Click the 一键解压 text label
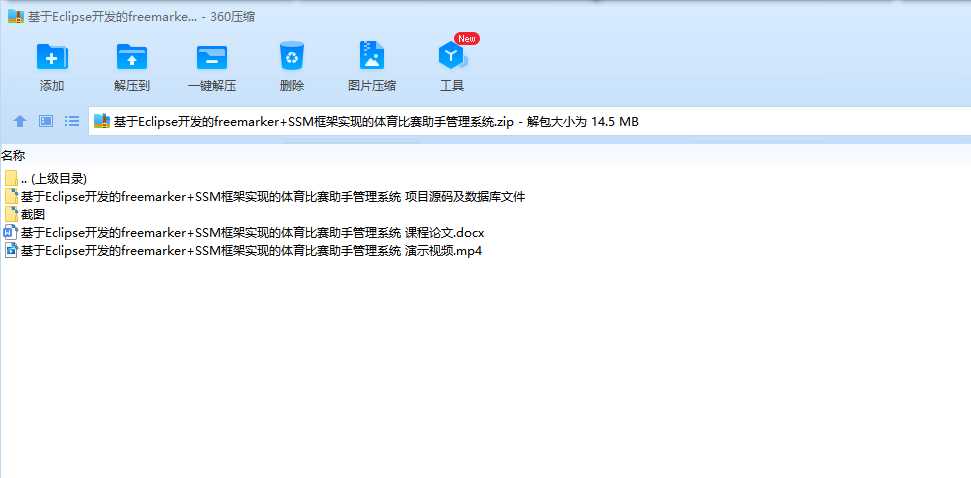Viewport: 971px width, 478px height. pyautogui.click(x=212, y=86)
